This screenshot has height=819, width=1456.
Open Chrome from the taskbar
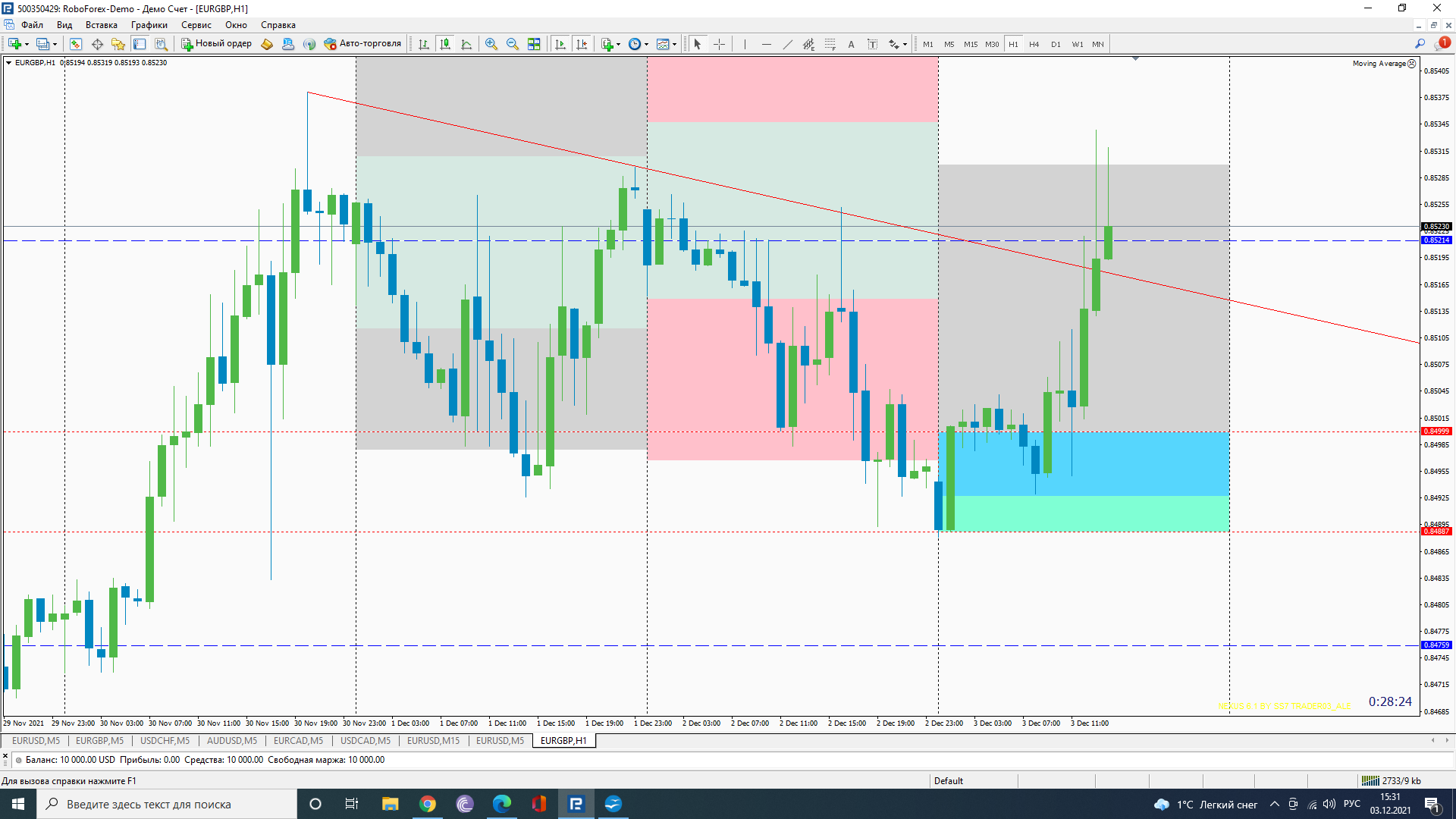[428, 804]
